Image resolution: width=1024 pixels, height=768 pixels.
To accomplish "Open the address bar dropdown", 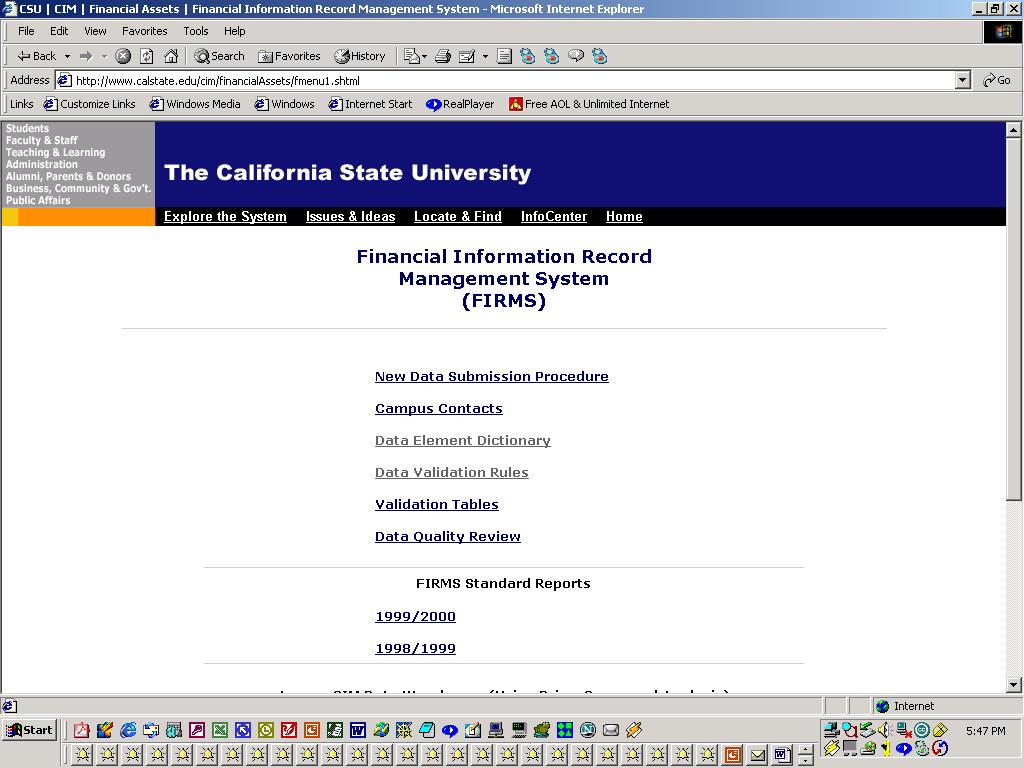I will pos(962,80).
